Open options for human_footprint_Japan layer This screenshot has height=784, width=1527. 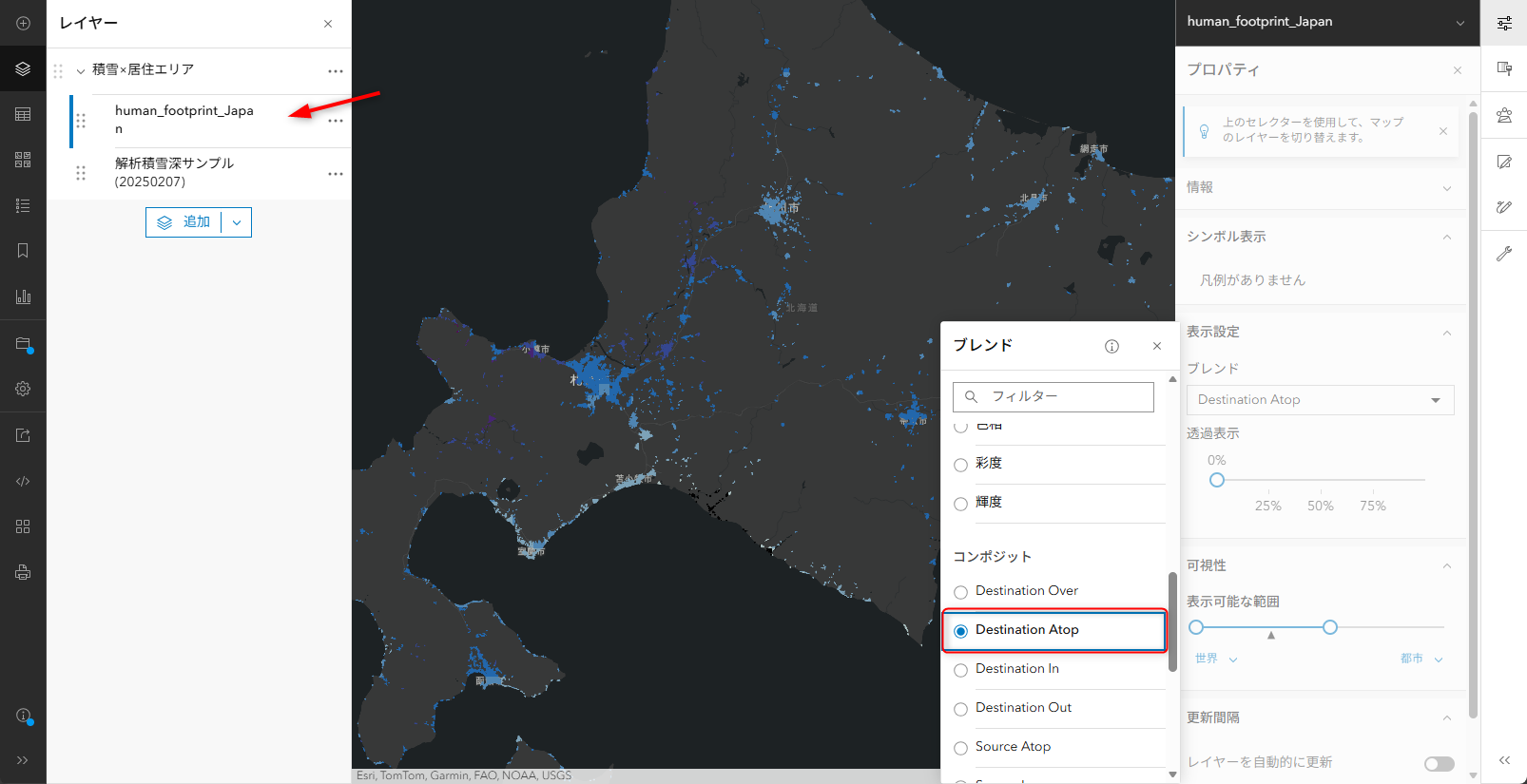click(336, 121)
